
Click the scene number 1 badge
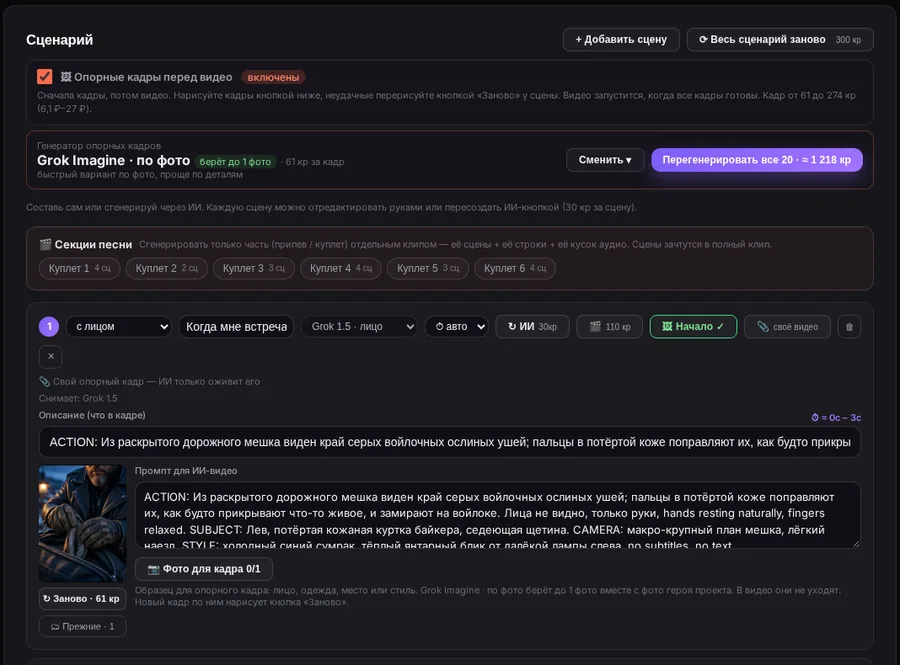(49, 326)
